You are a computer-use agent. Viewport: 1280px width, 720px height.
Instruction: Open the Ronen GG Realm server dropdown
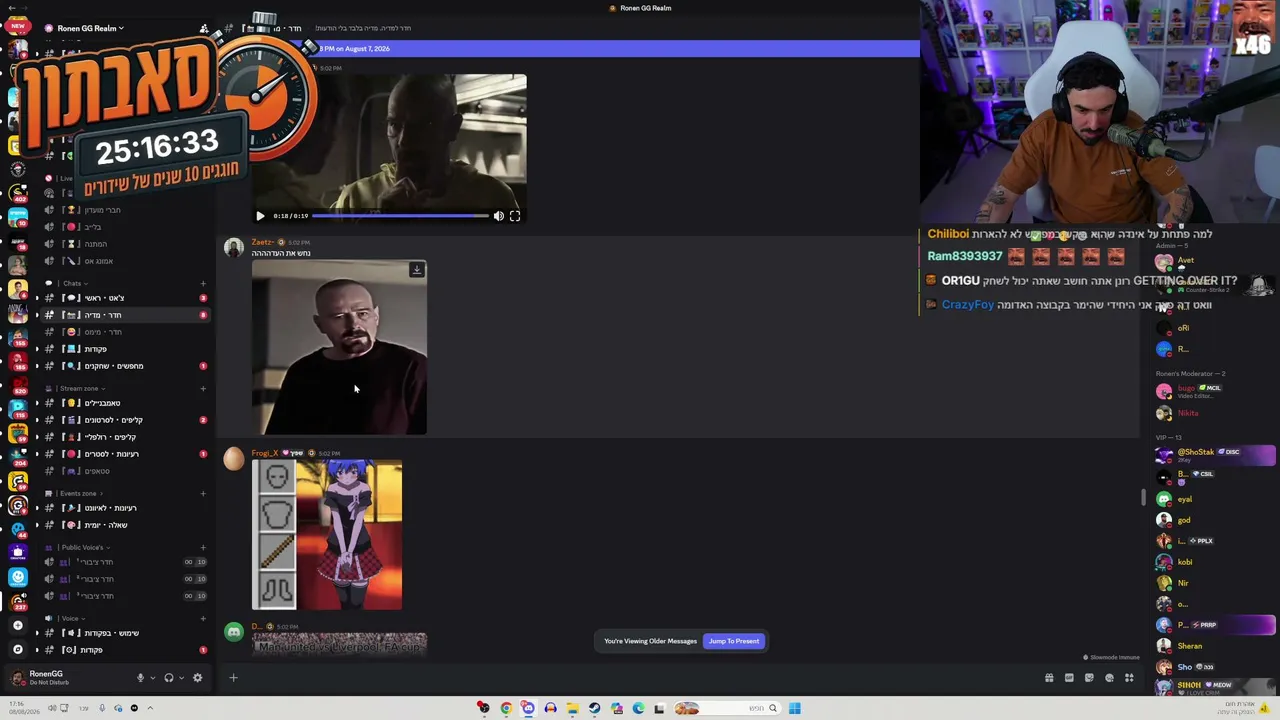click(x=90, y=28)
